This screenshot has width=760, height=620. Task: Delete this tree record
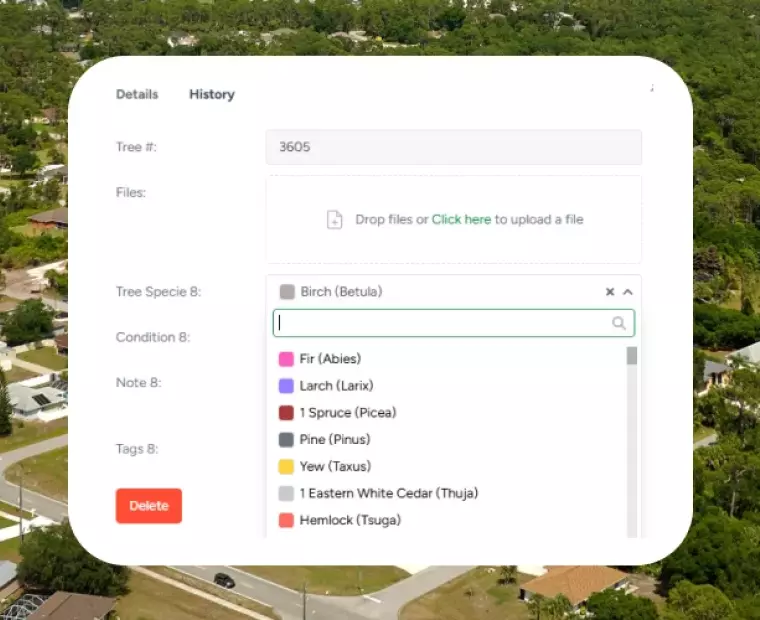(x=149, y=506)
